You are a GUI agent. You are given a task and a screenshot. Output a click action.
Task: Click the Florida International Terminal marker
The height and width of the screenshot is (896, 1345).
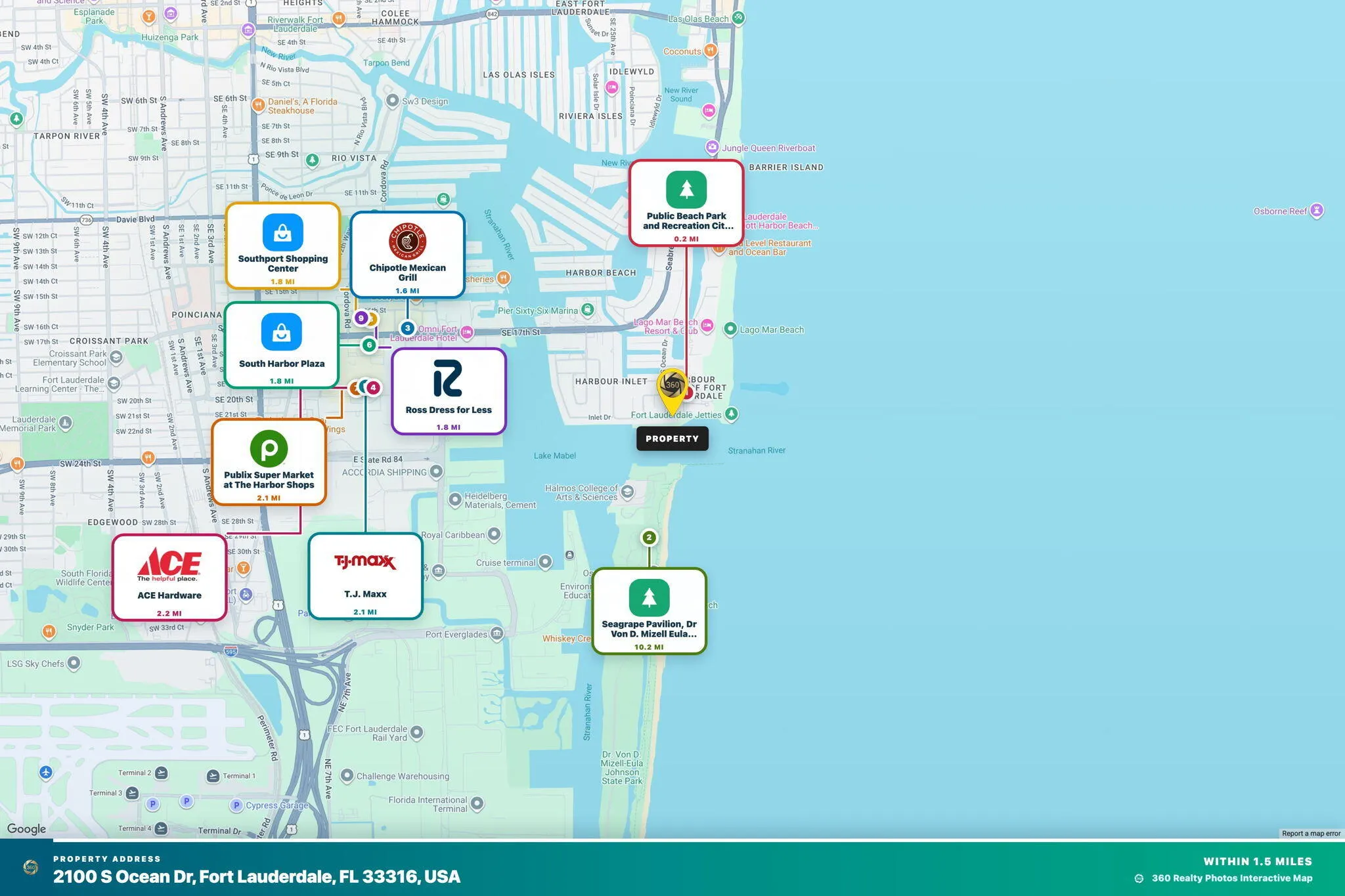477,803
